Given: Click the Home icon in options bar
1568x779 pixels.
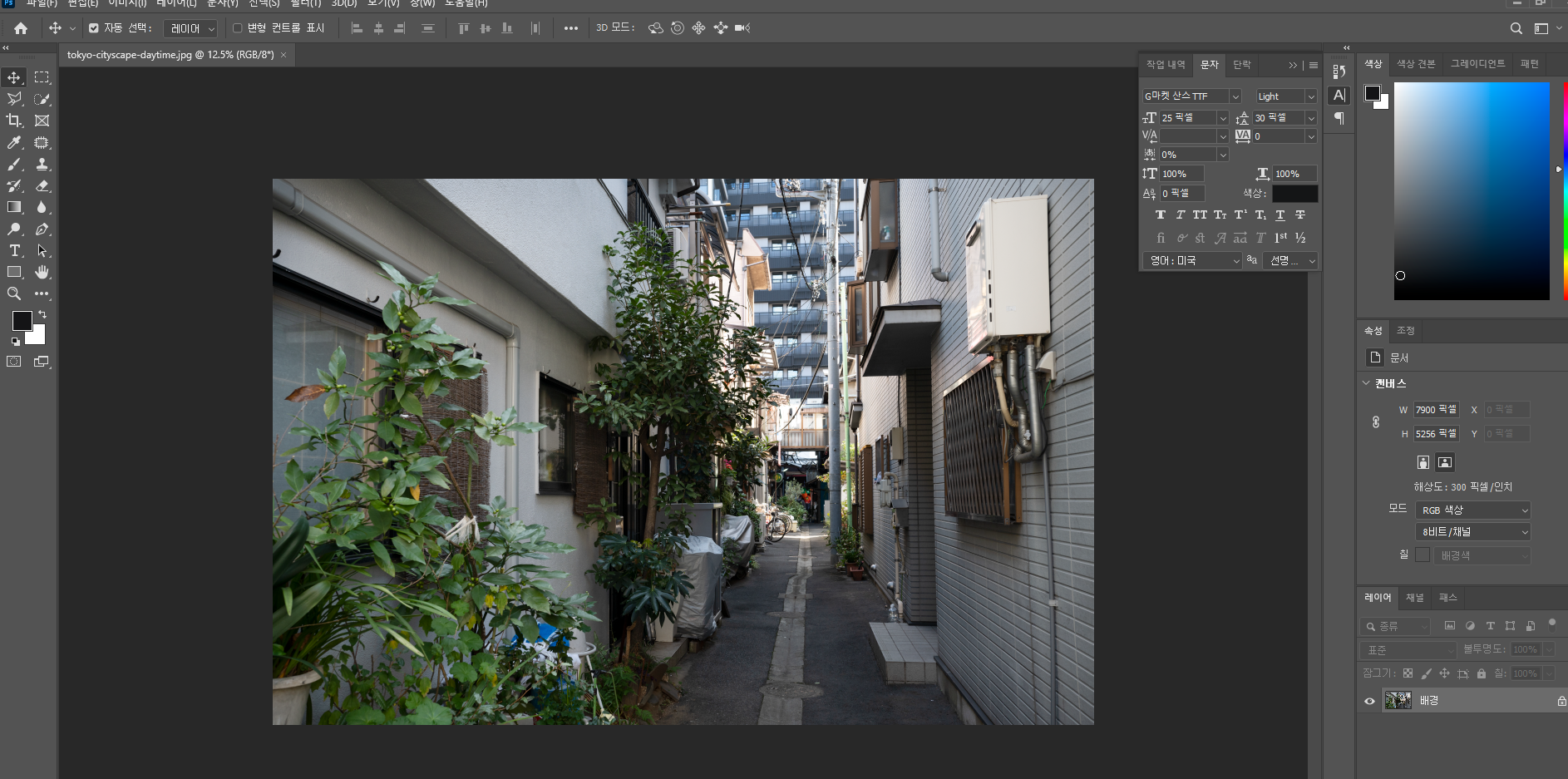Looking at the screenshot, I should 21,28.
